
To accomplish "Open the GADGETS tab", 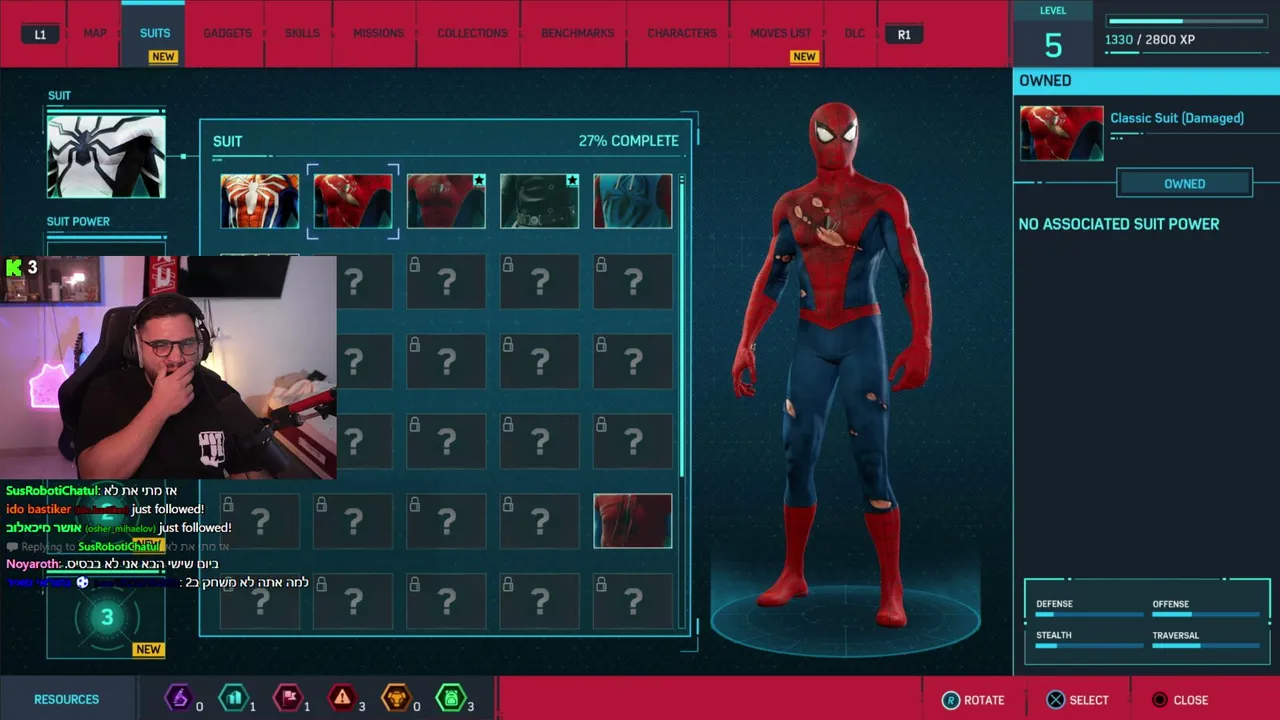I will pyautogui.click(x=228, y=33).
